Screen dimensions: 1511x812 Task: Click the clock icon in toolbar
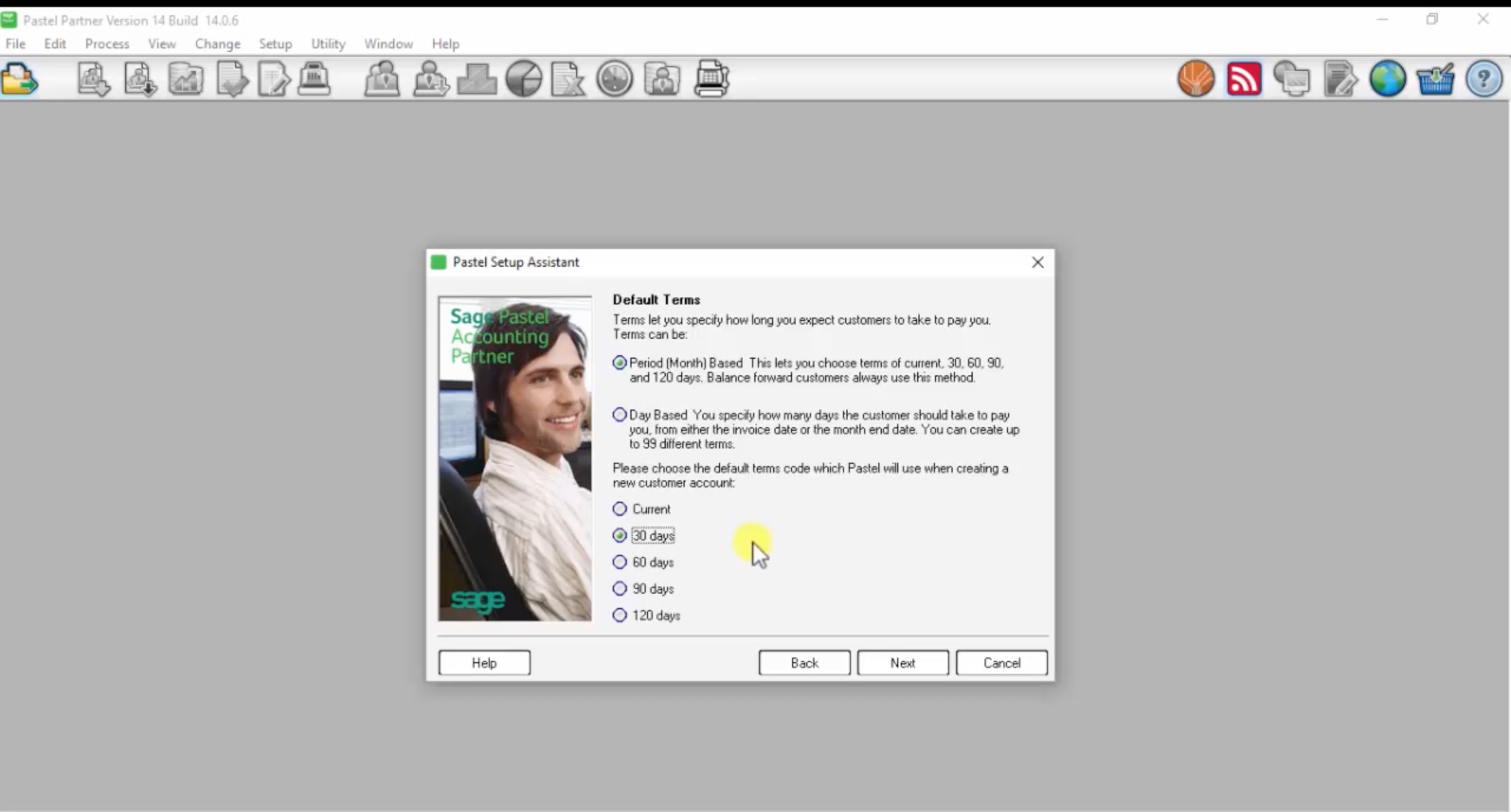pyautogui.click(x=614, y=79)
